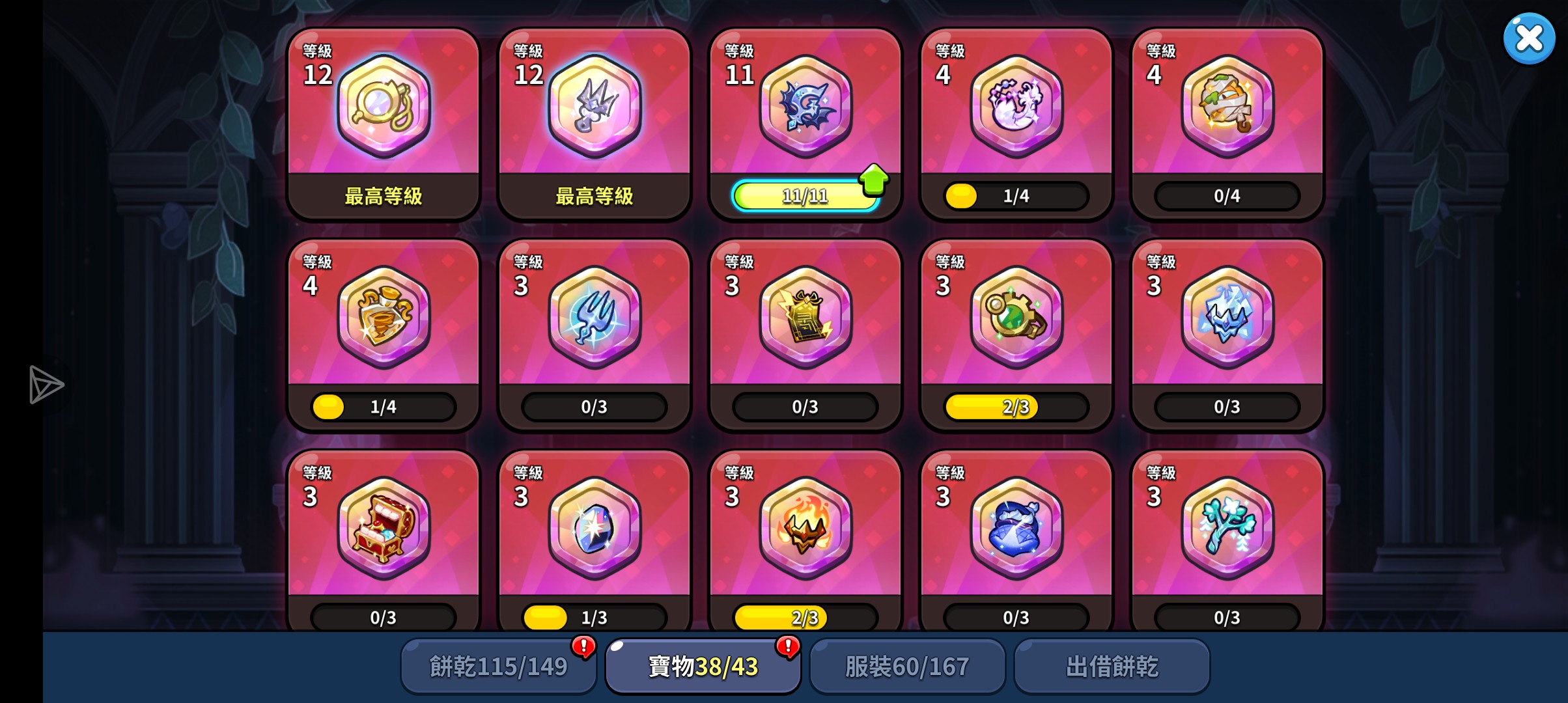Image resolution: width=1568 pixels, height=703 pixels.
Task: Click the full 11/11 progress bar
Action: (805, 196)
